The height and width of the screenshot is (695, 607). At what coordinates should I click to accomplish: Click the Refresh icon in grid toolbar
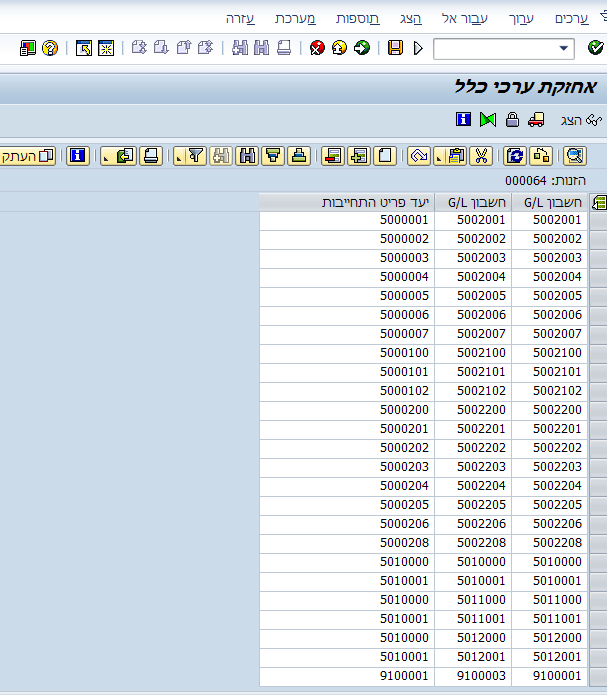pyautogui.click(x=515, y=156)
